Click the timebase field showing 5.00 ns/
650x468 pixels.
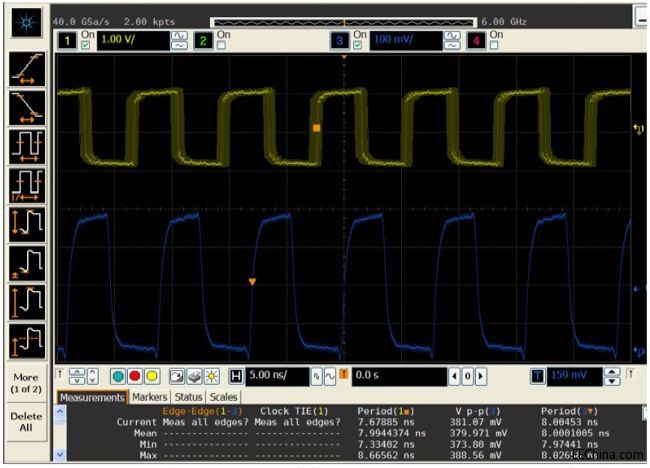(277, 376)
